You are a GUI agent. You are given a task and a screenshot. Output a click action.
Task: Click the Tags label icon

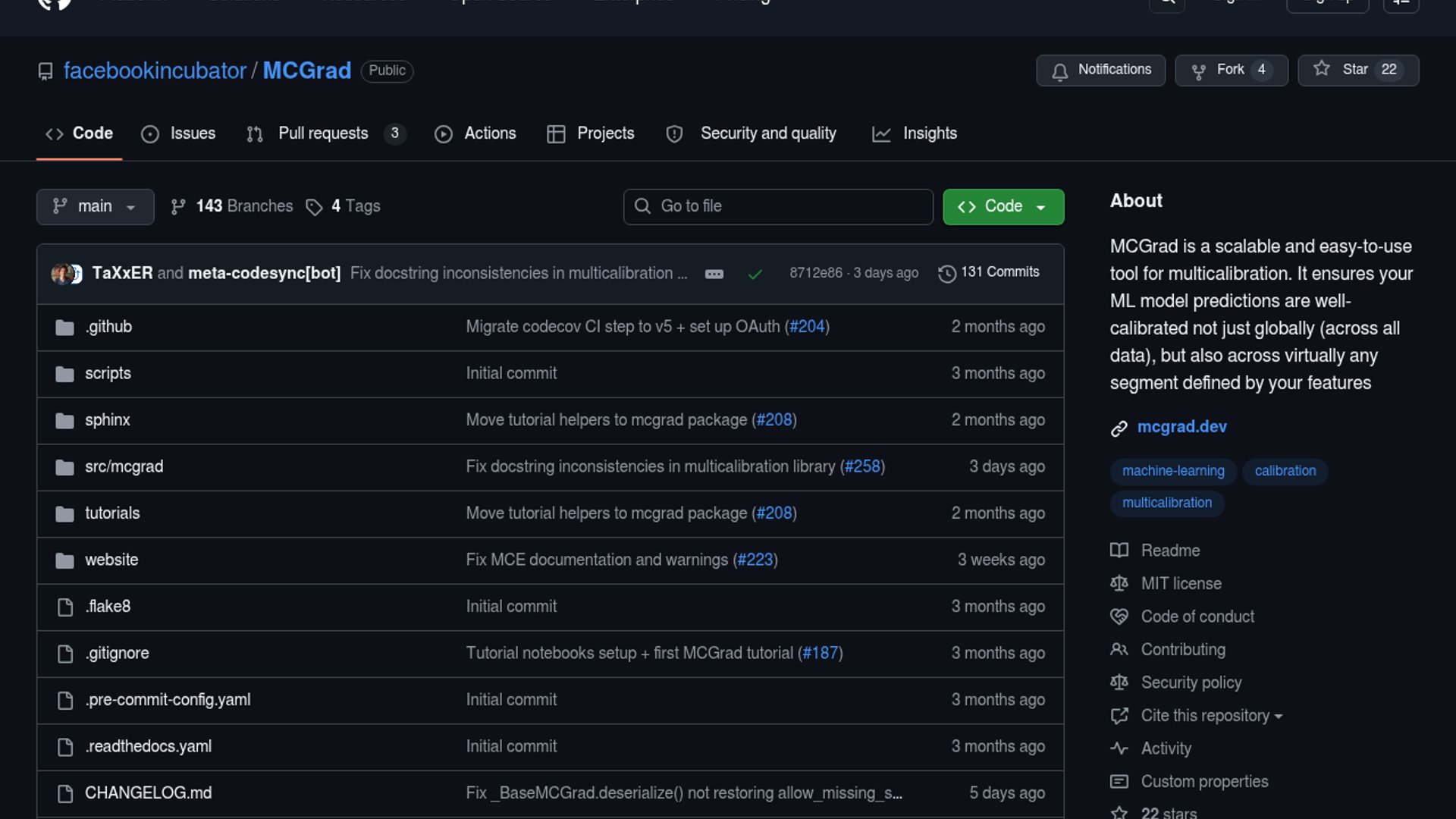(314, 207)
